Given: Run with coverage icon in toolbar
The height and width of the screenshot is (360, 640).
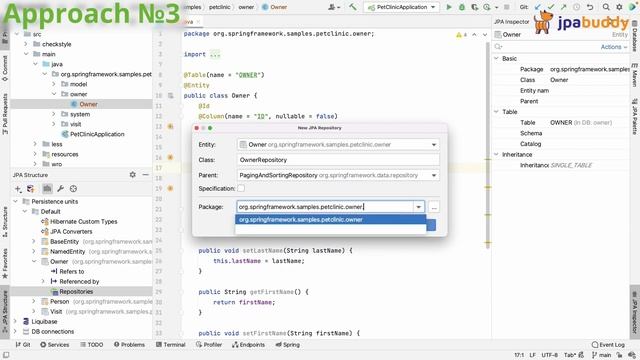Looking at the screenshot, I should point(474,7).
